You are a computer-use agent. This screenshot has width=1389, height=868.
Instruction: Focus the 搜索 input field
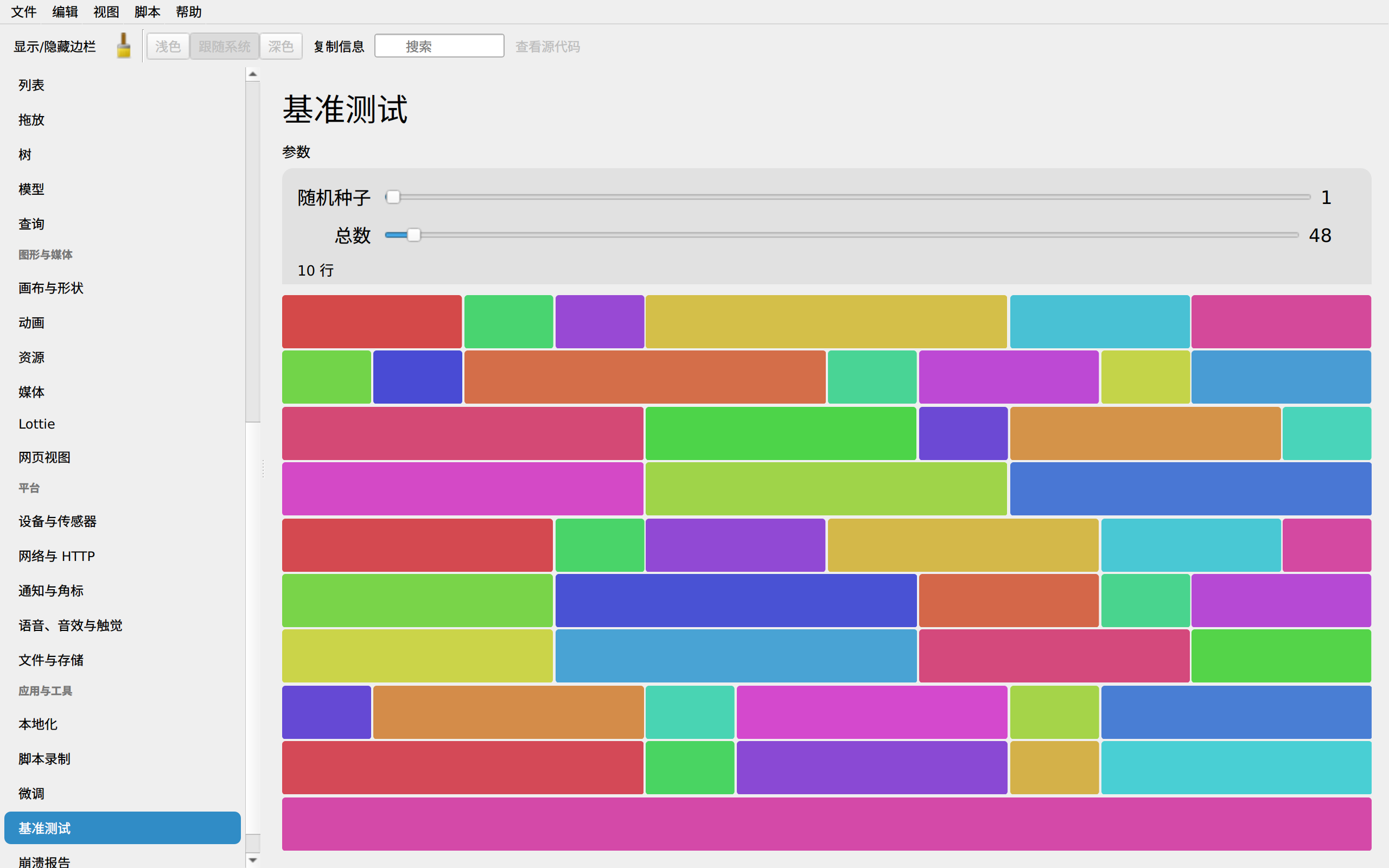(439, 46)
